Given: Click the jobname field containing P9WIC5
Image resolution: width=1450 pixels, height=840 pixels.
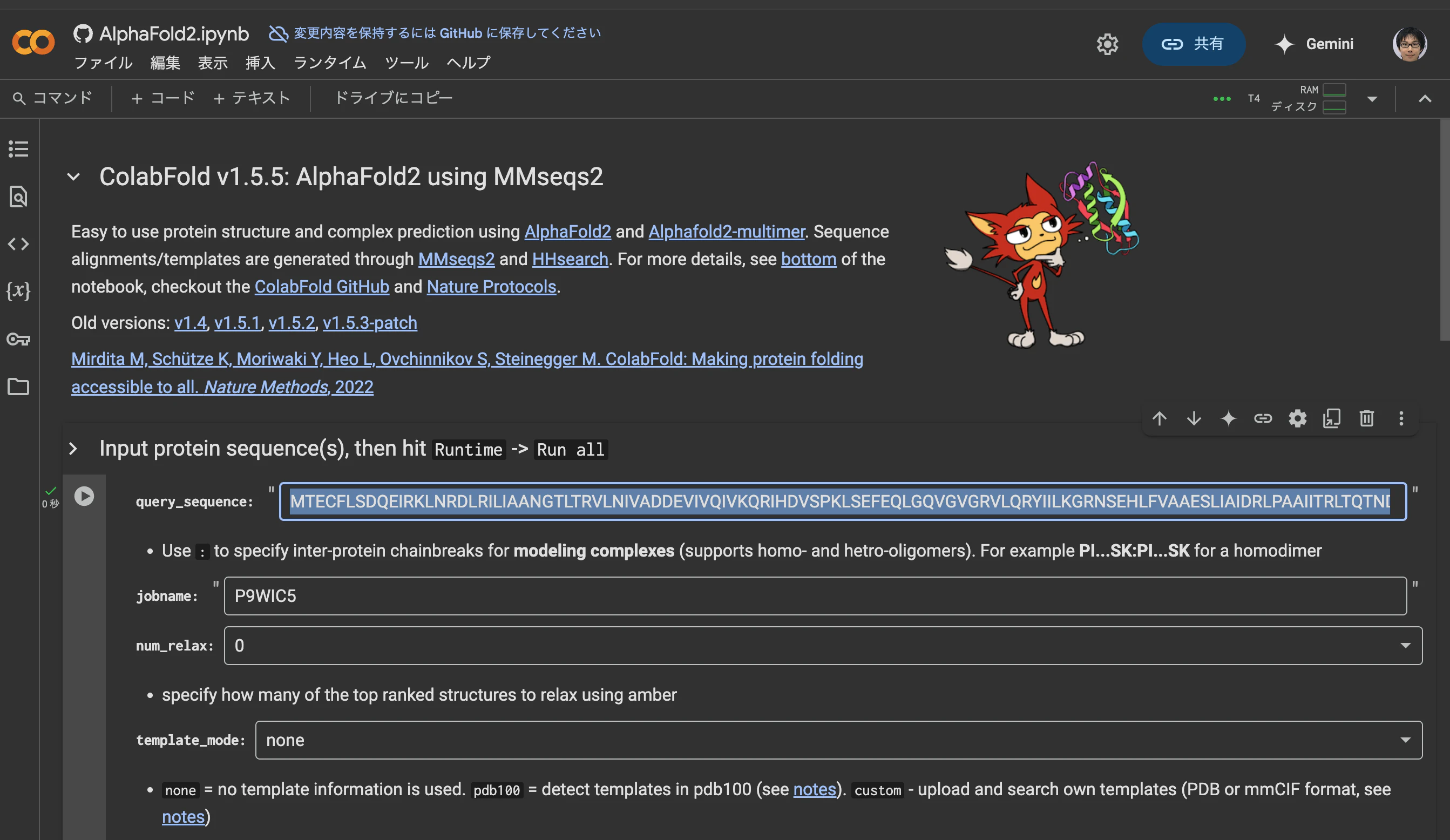Looking at the screenshot, I should (x=815, y=596).
